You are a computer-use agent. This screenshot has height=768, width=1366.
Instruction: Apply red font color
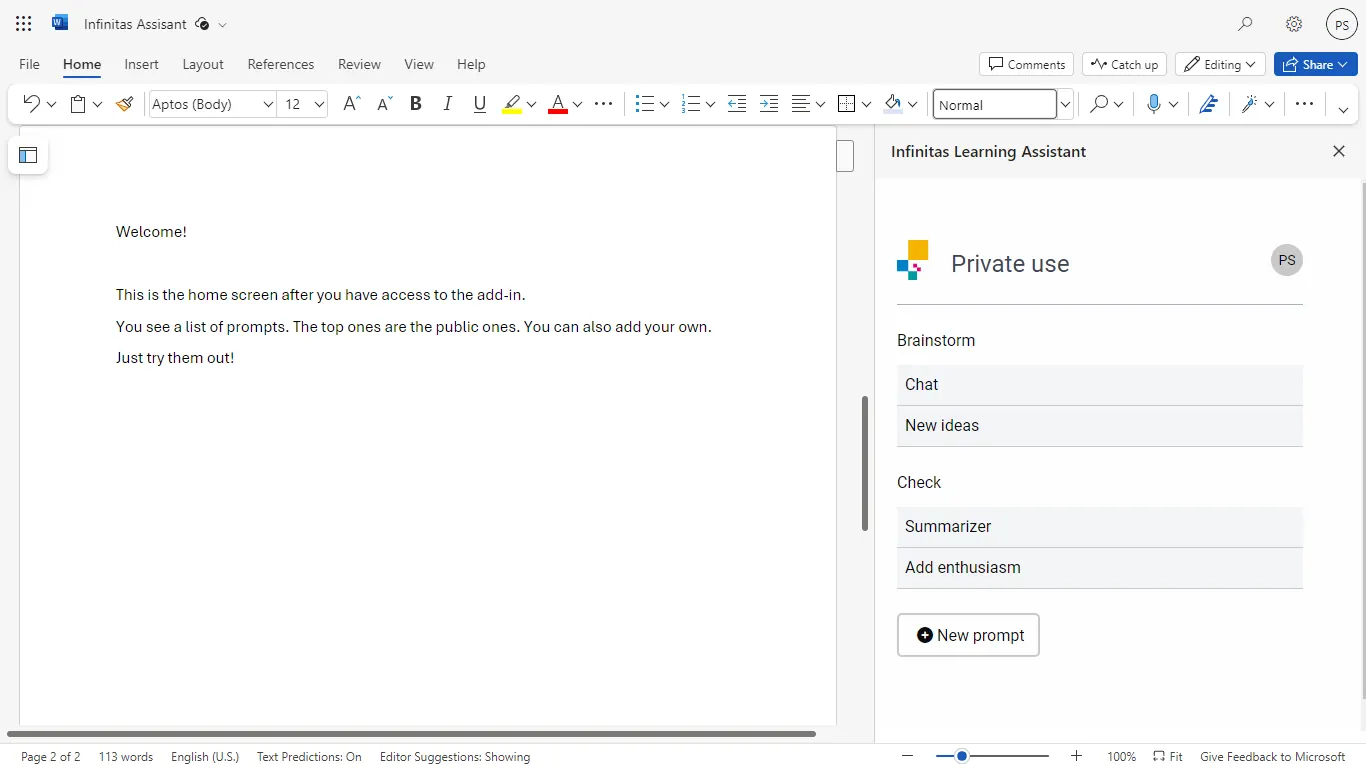(558, 104)
